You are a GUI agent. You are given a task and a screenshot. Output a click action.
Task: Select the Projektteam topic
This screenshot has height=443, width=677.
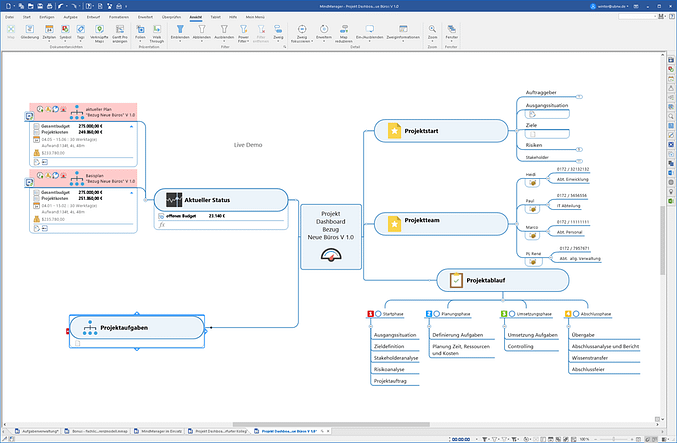coord(441,224)
